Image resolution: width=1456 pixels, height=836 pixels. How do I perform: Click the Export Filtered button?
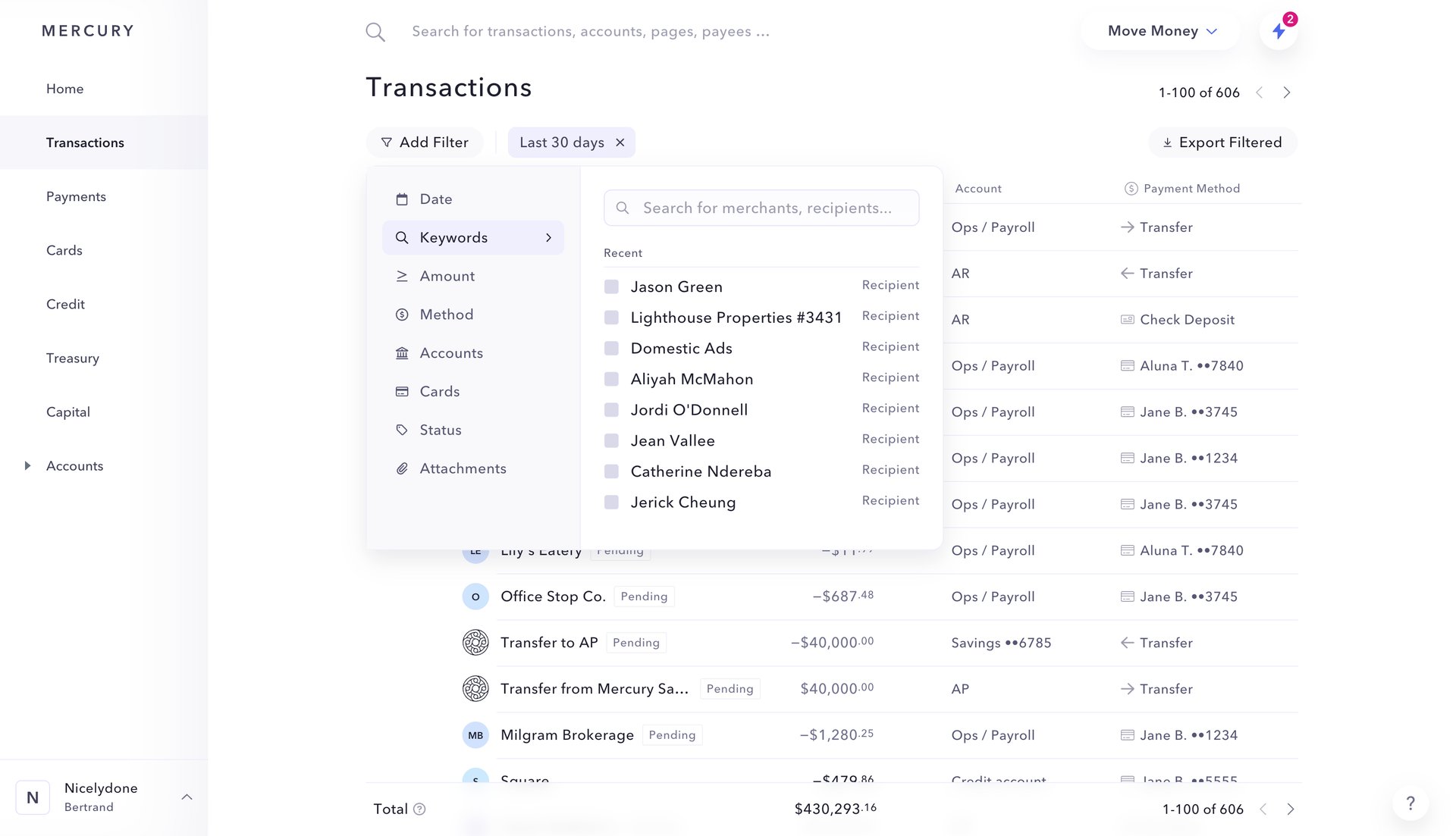1222,142
